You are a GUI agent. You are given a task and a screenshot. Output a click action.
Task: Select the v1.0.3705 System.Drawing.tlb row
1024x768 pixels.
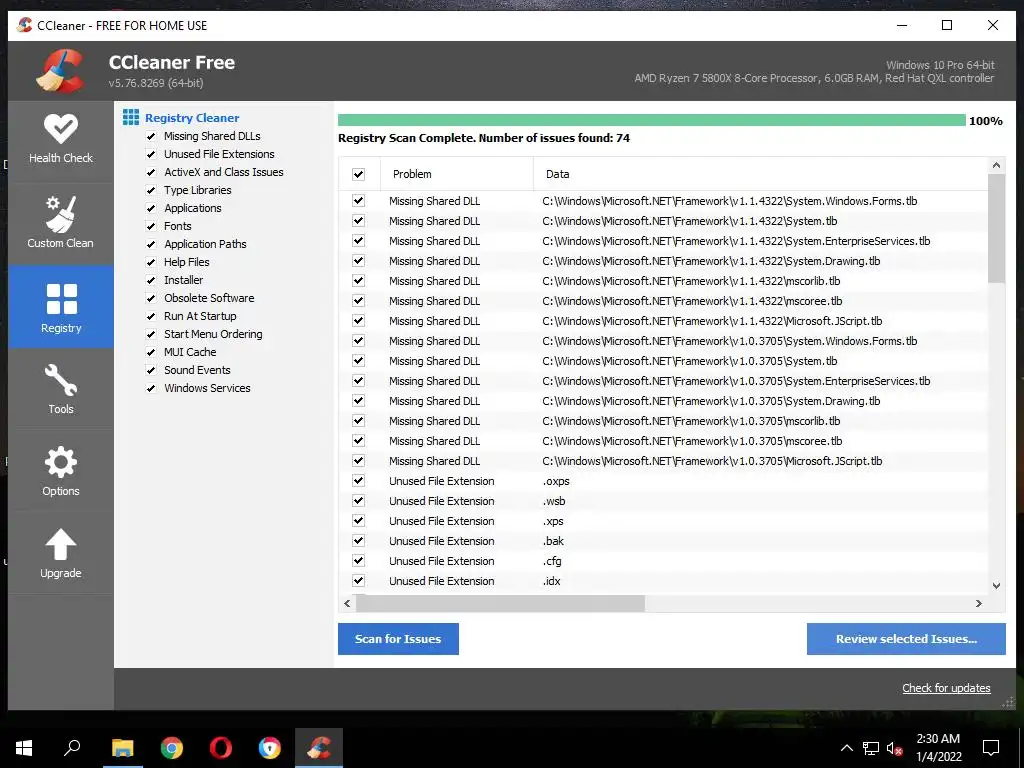tap(663, 401)
